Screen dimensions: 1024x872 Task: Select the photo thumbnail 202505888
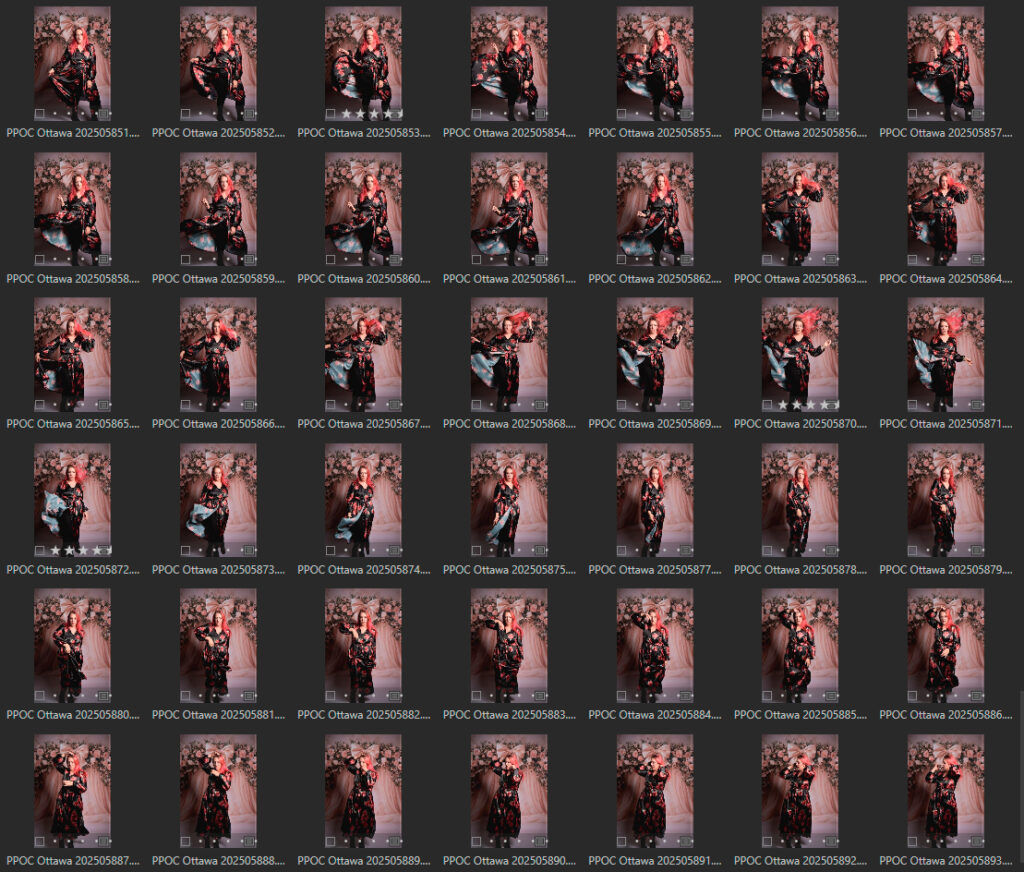(x=218, y=785)
